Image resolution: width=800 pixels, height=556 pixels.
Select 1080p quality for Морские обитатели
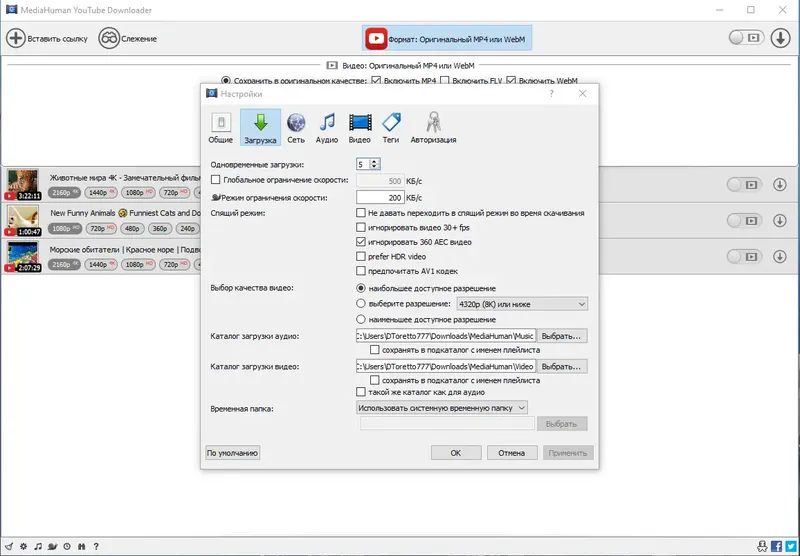pyautogui.click(x=138, y=264)
